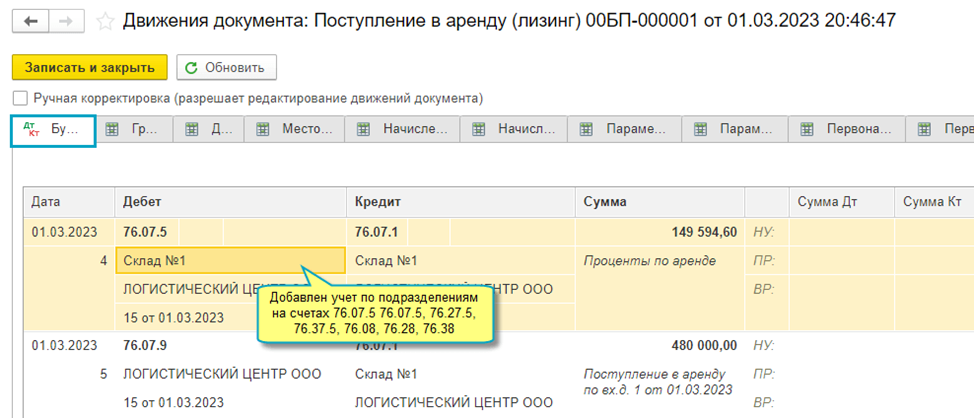The width and height of the screenshot is (974, 418).
Task: Select the Проценты по аренде description cell
Action: [650, 261]
